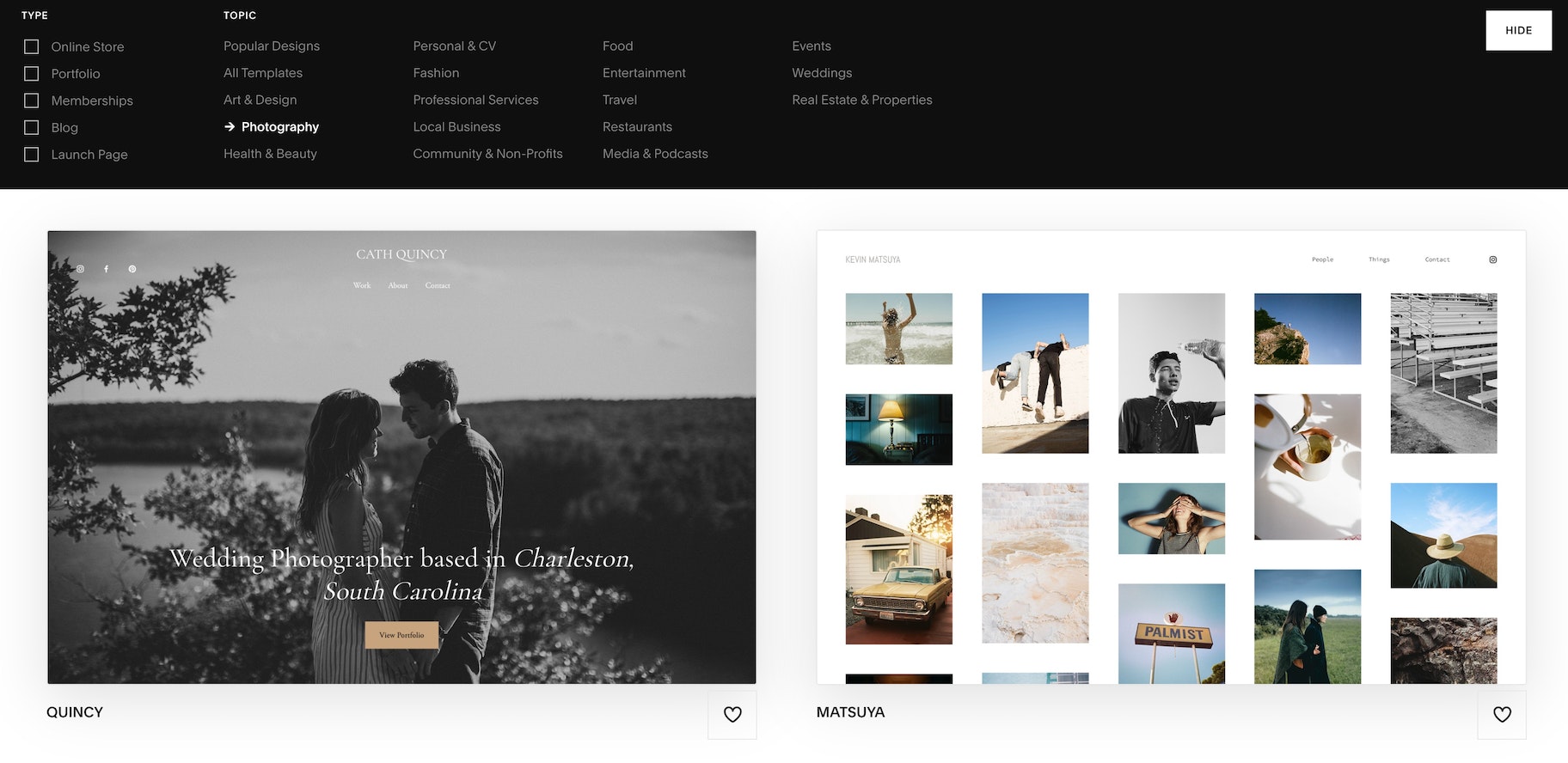Click the PALMIST sign photo thumbnail
1568x763 pixels.
pos(1171,634)
